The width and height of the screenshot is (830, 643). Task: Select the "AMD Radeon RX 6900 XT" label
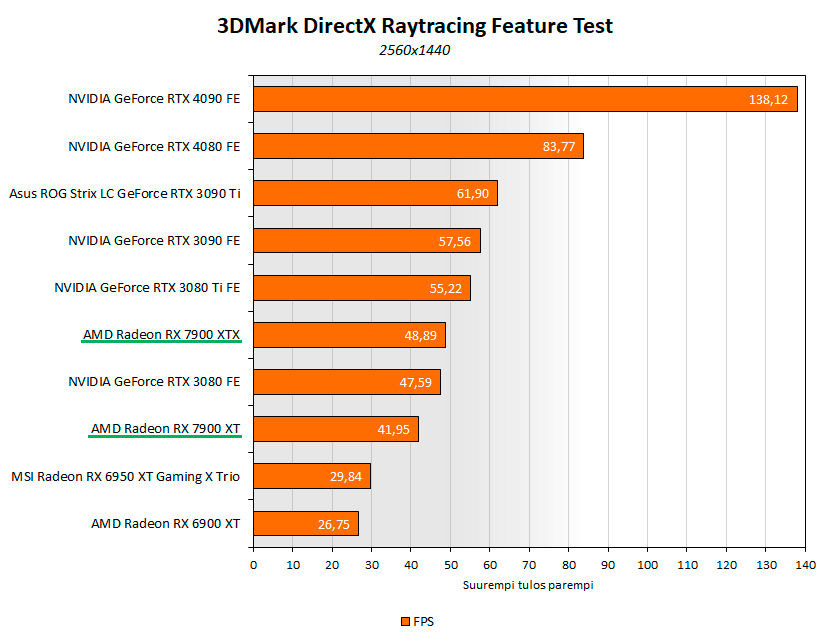[x=166, y=524]
